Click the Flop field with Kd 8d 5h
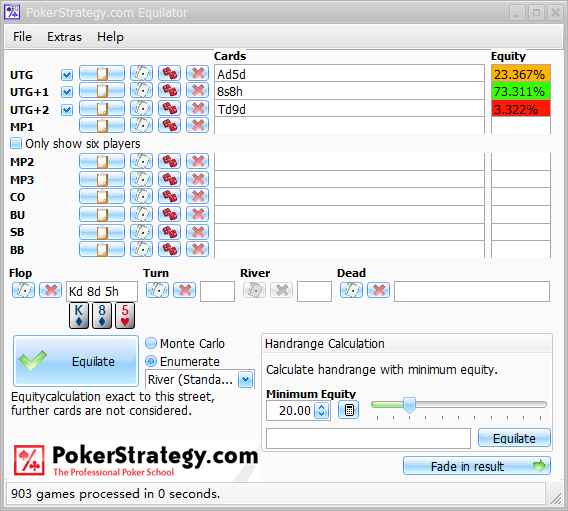The height and width of the screenshot is (511, 568). point(102,291)
